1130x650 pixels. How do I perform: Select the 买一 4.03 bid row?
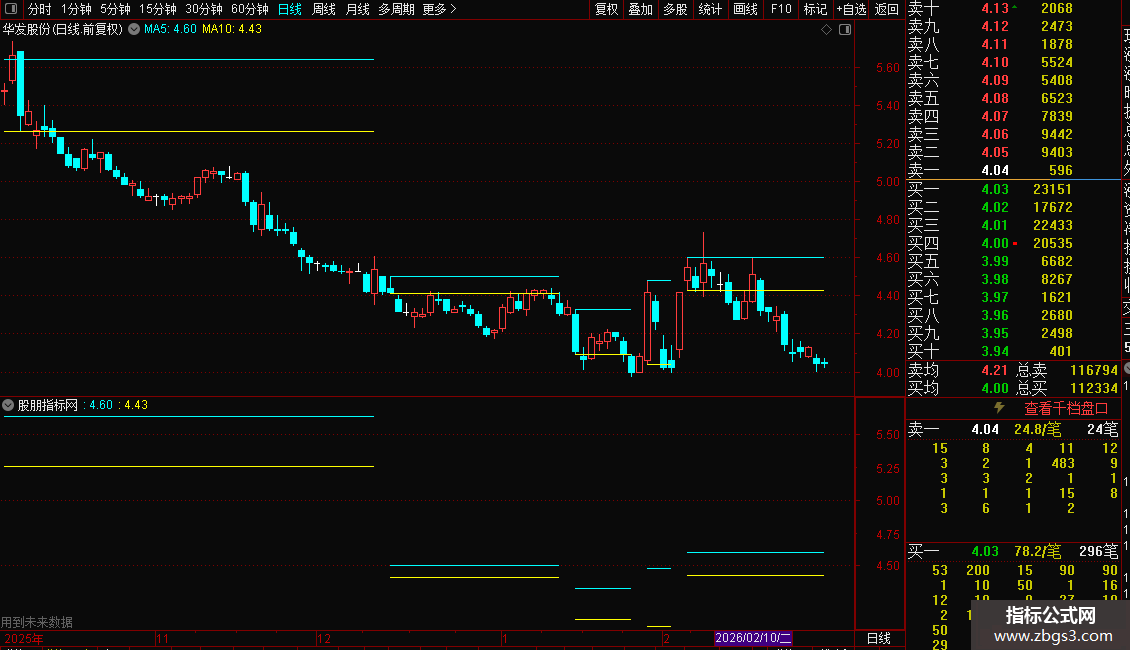(x=1013, y=190)
